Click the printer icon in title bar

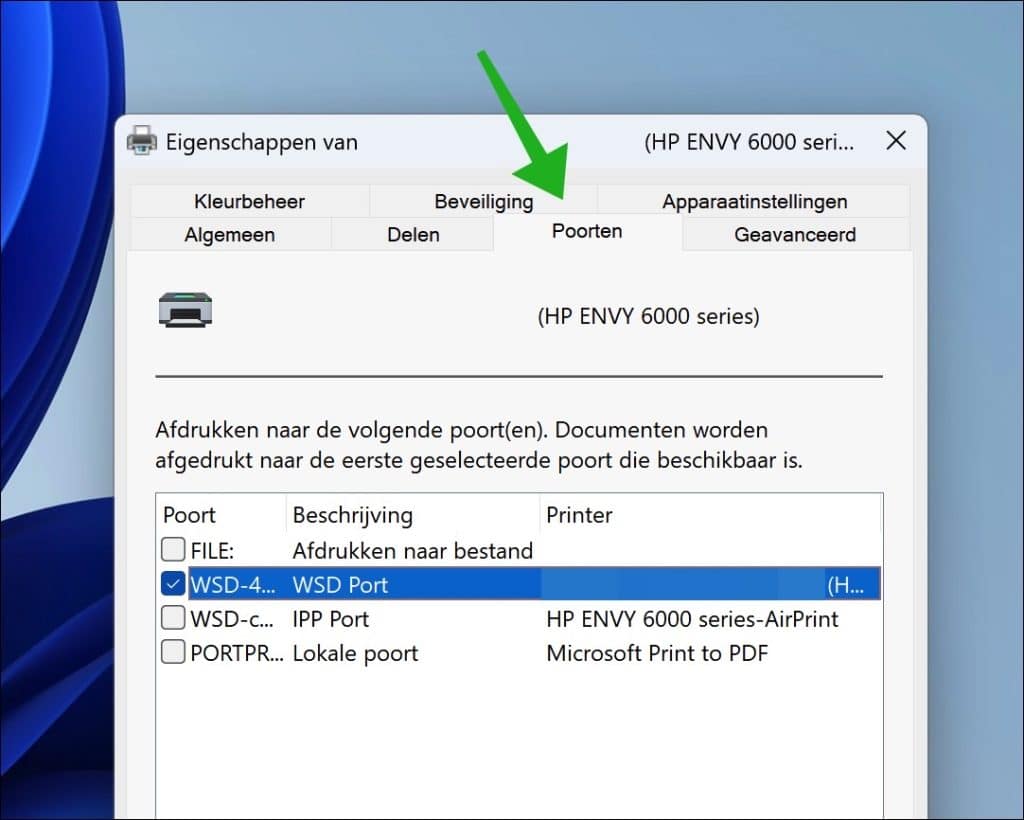142,140
